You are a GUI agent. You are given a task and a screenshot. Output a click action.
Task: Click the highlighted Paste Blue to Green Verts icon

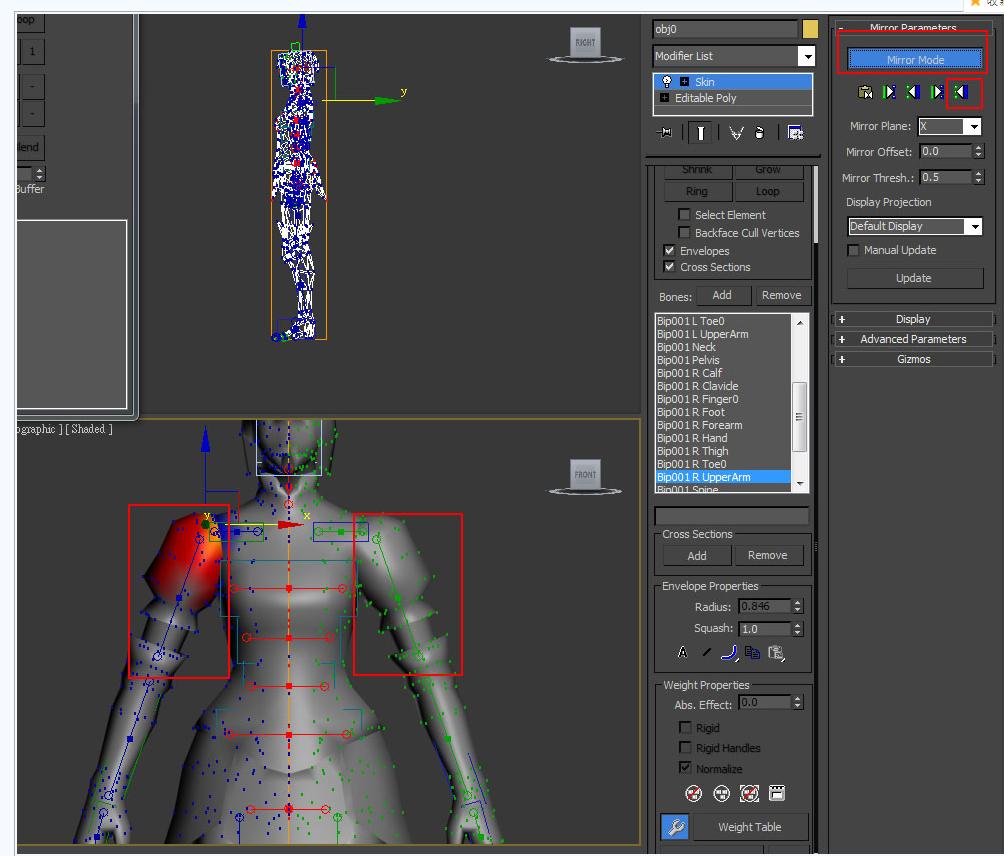click(x=961, y=91)
